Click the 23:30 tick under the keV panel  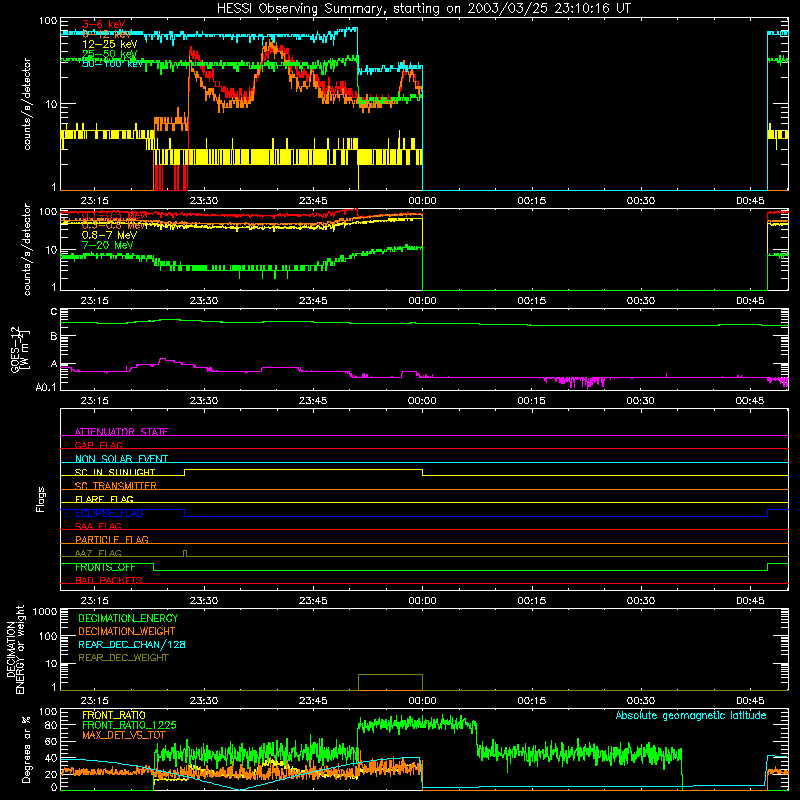click(204, 201)
